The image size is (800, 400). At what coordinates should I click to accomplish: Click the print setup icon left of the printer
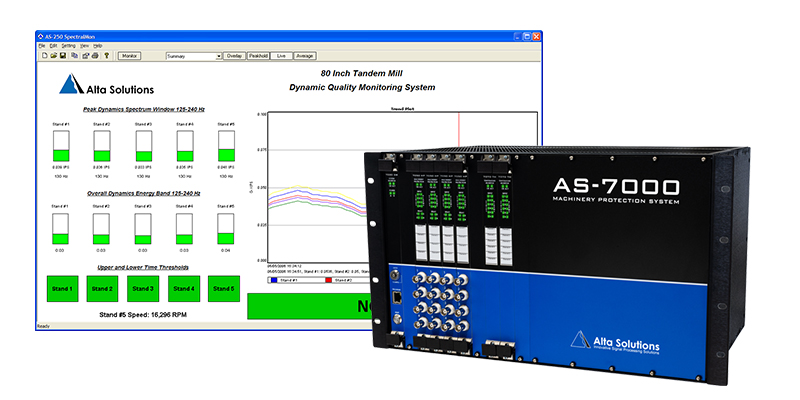85,56
